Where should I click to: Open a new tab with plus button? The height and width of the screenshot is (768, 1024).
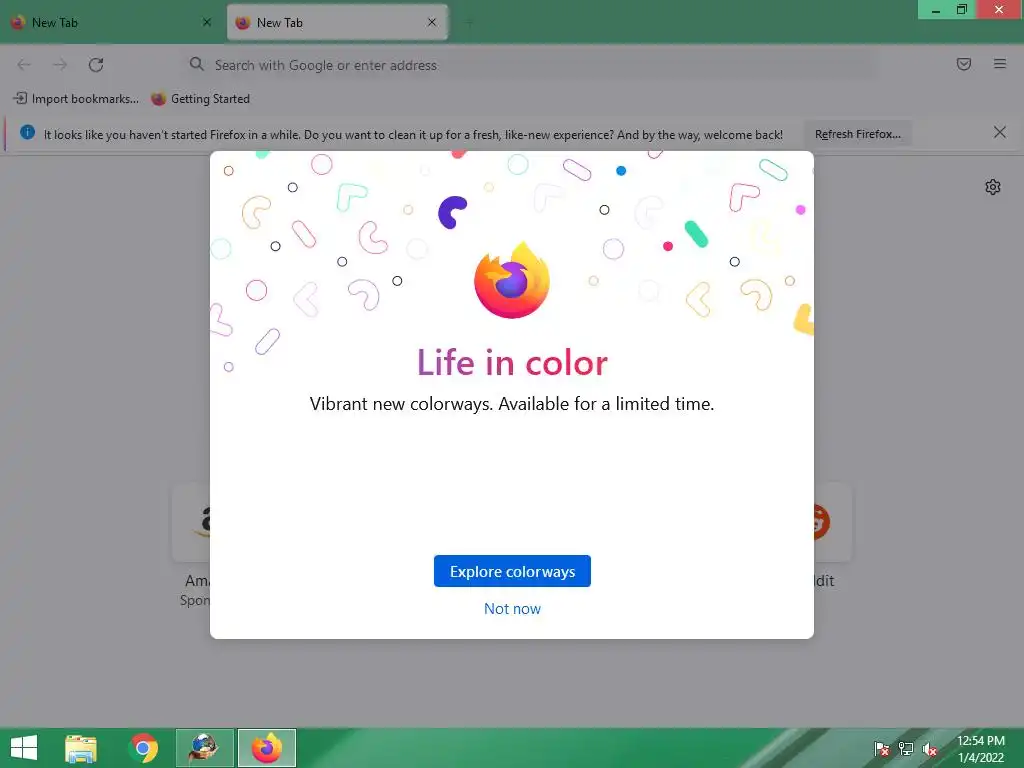(468, 23)
